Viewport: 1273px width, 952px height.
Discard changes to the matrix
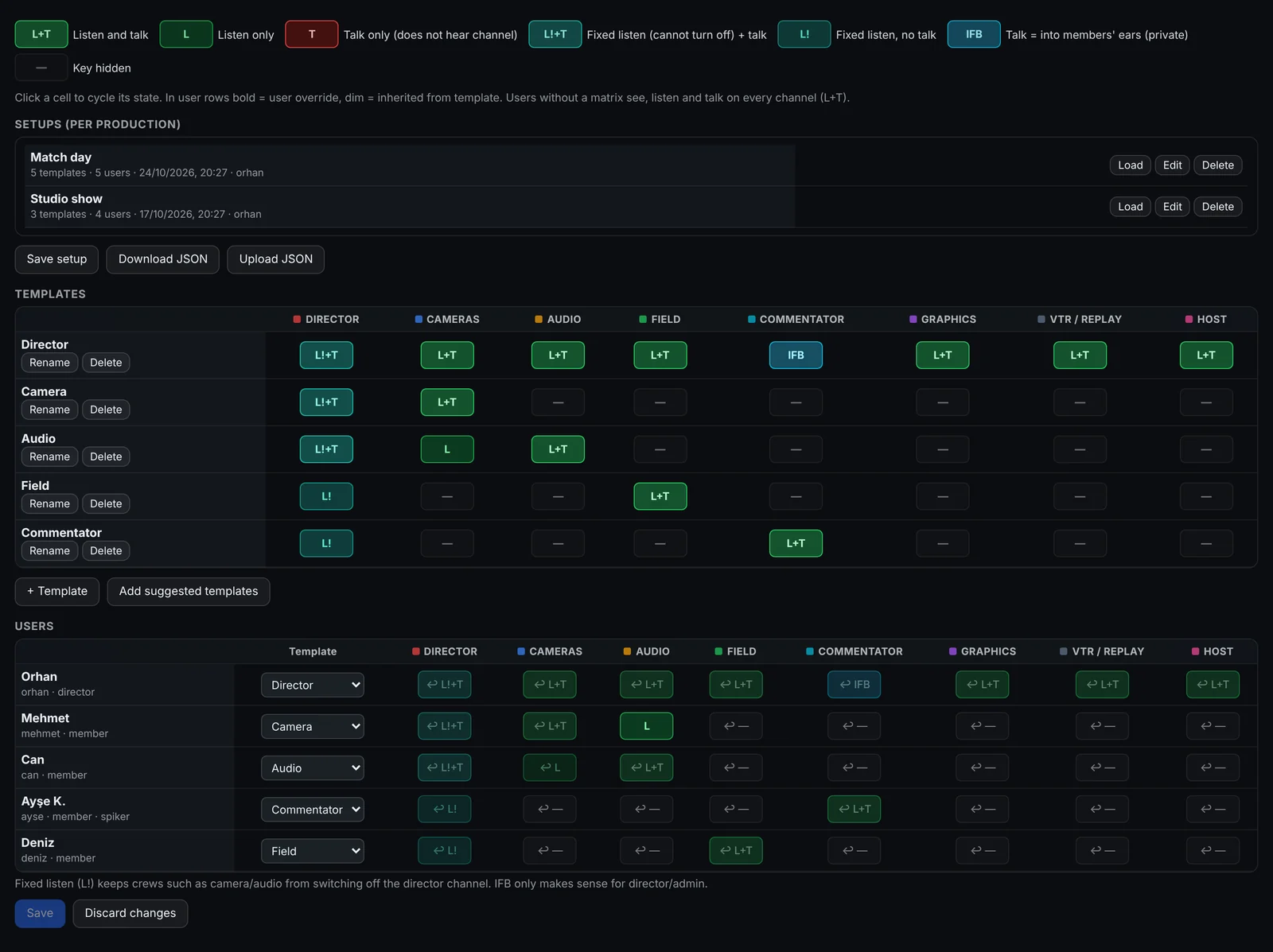click(x=130, y=914)
